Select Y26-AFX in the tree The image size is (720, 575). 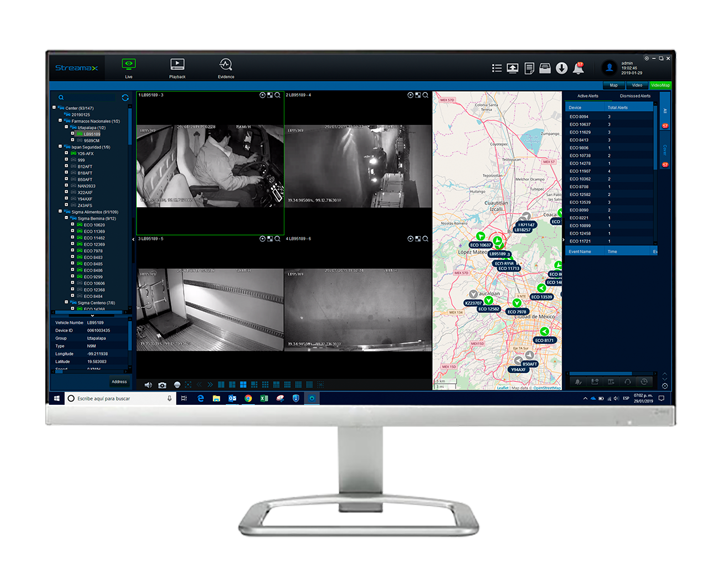(85, 153)
